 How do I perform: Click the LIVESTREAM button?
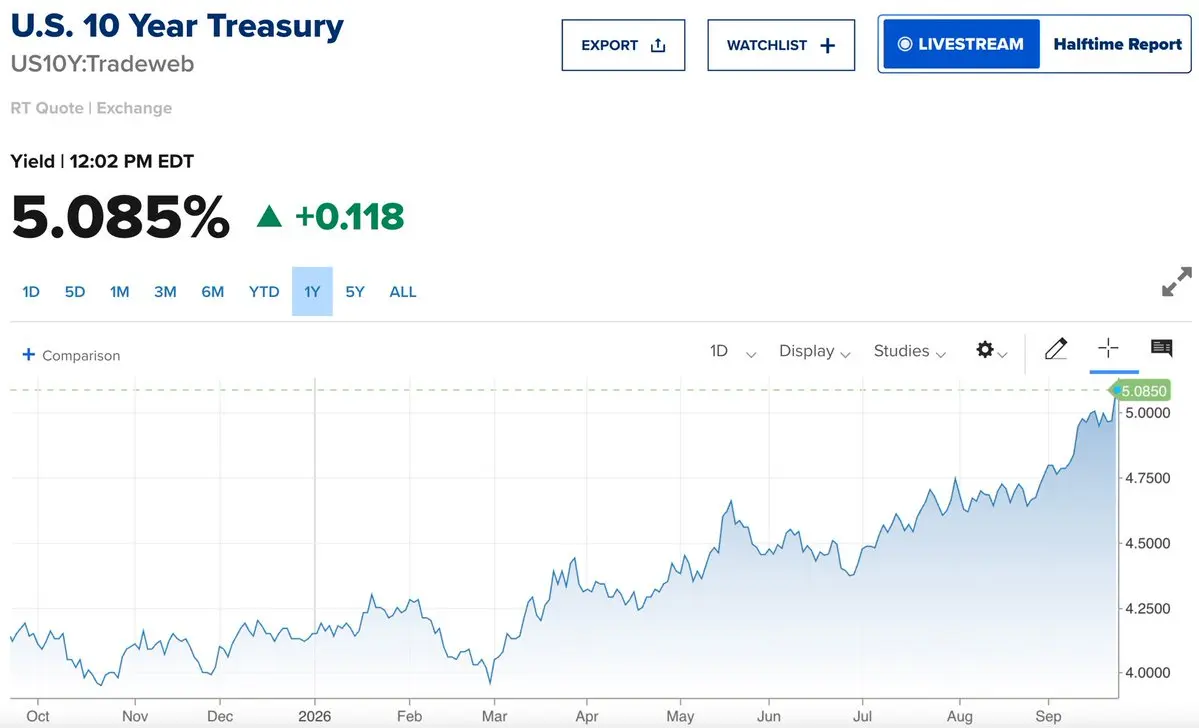pos(961,44)
